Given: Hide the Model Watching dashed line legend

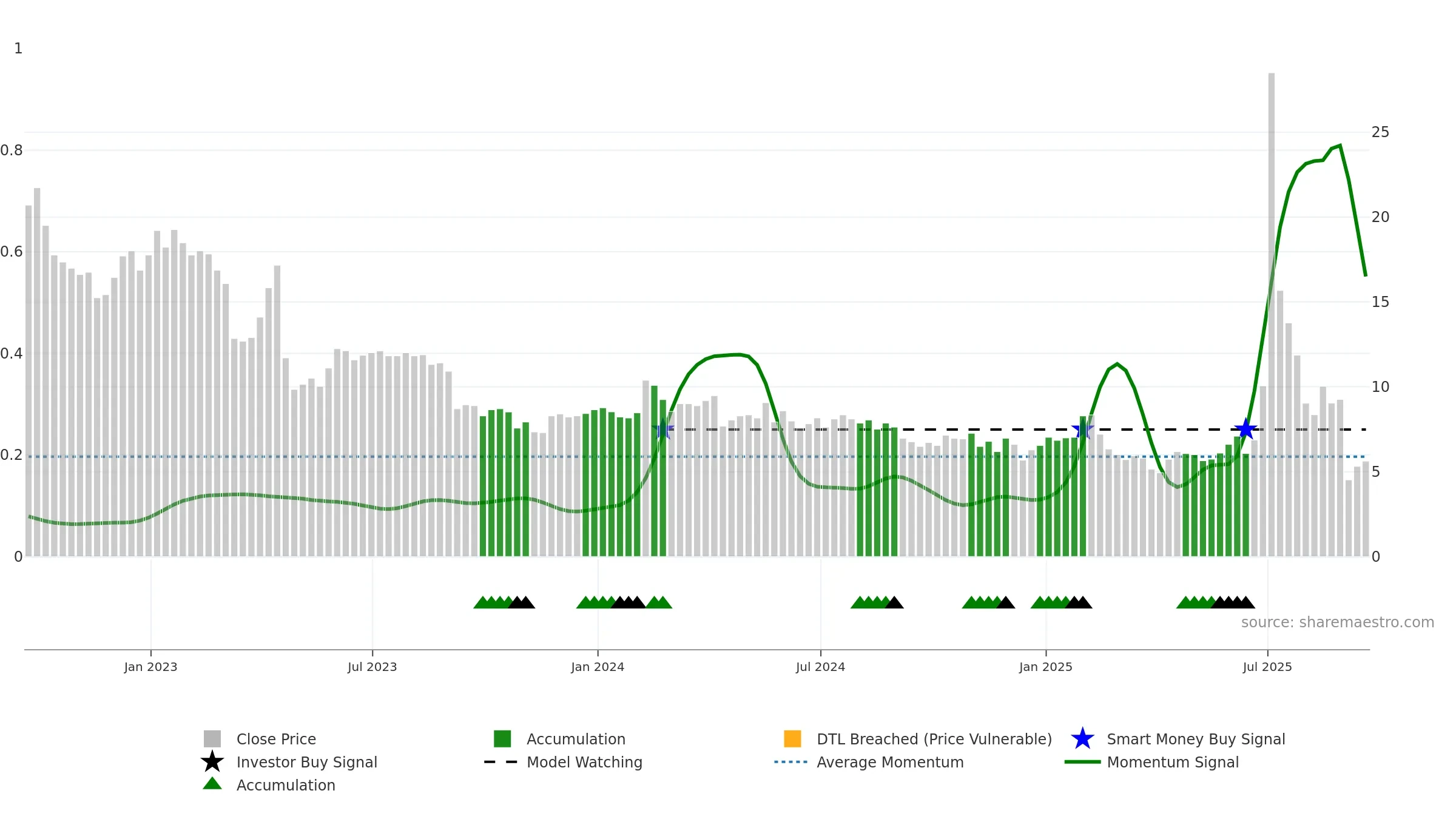Looking at the screenshot, I should point(500,762).
